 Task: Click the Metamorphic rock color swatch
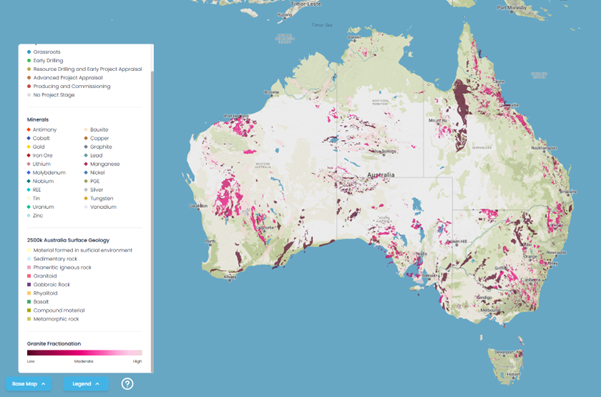[x=29, y=319]
